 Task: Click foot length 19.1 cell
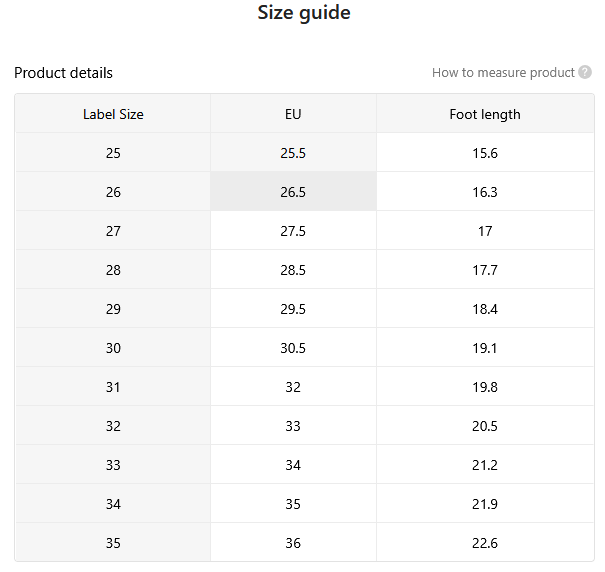tap(485, 348)
